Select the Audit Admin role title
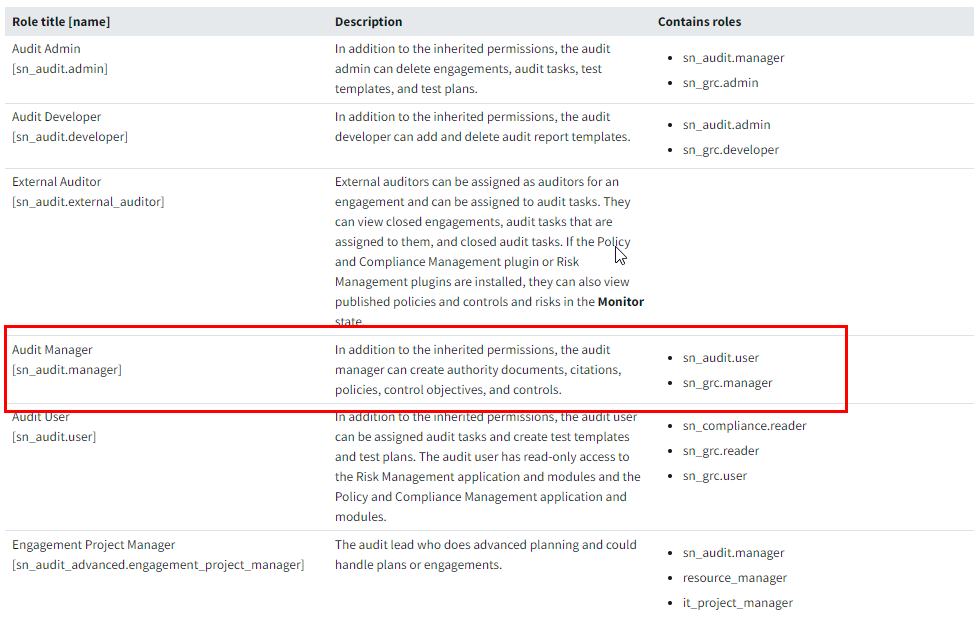This screenshot has width=980, height=620. 46,49
